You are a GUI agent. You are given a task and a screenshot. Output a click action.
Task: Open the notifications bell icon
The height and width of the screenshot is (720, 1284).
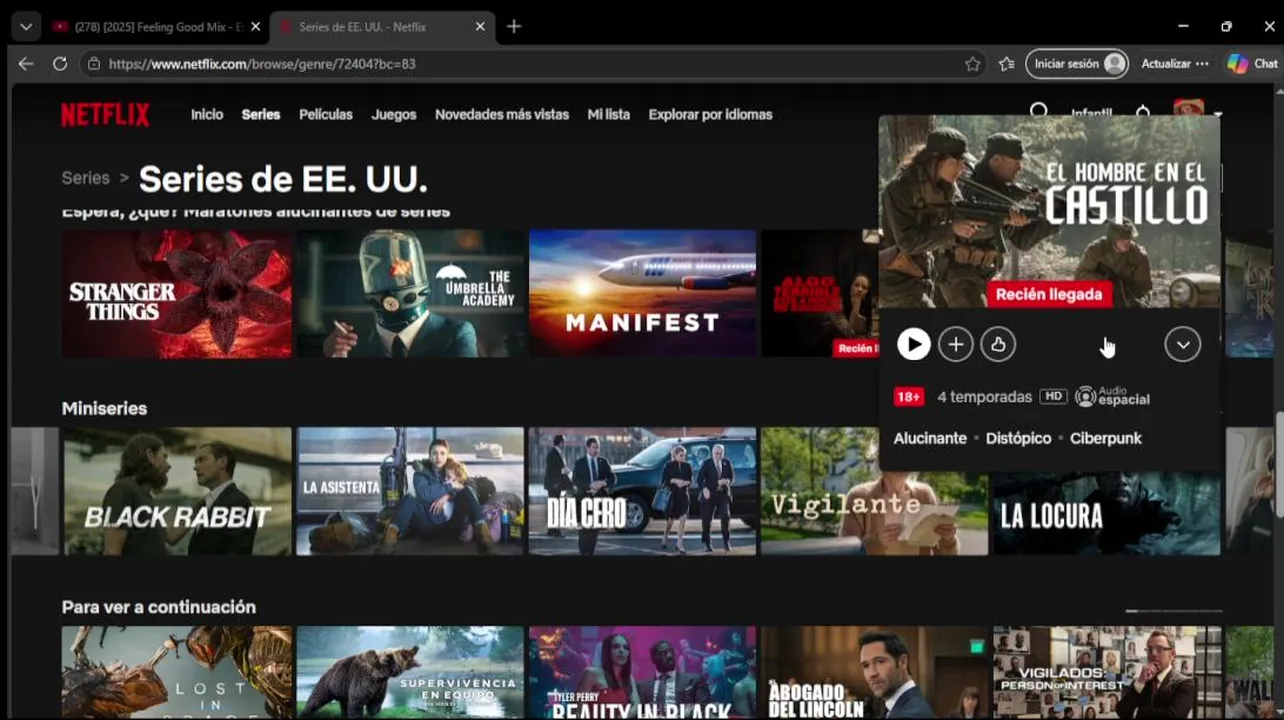pos(1143,111)
